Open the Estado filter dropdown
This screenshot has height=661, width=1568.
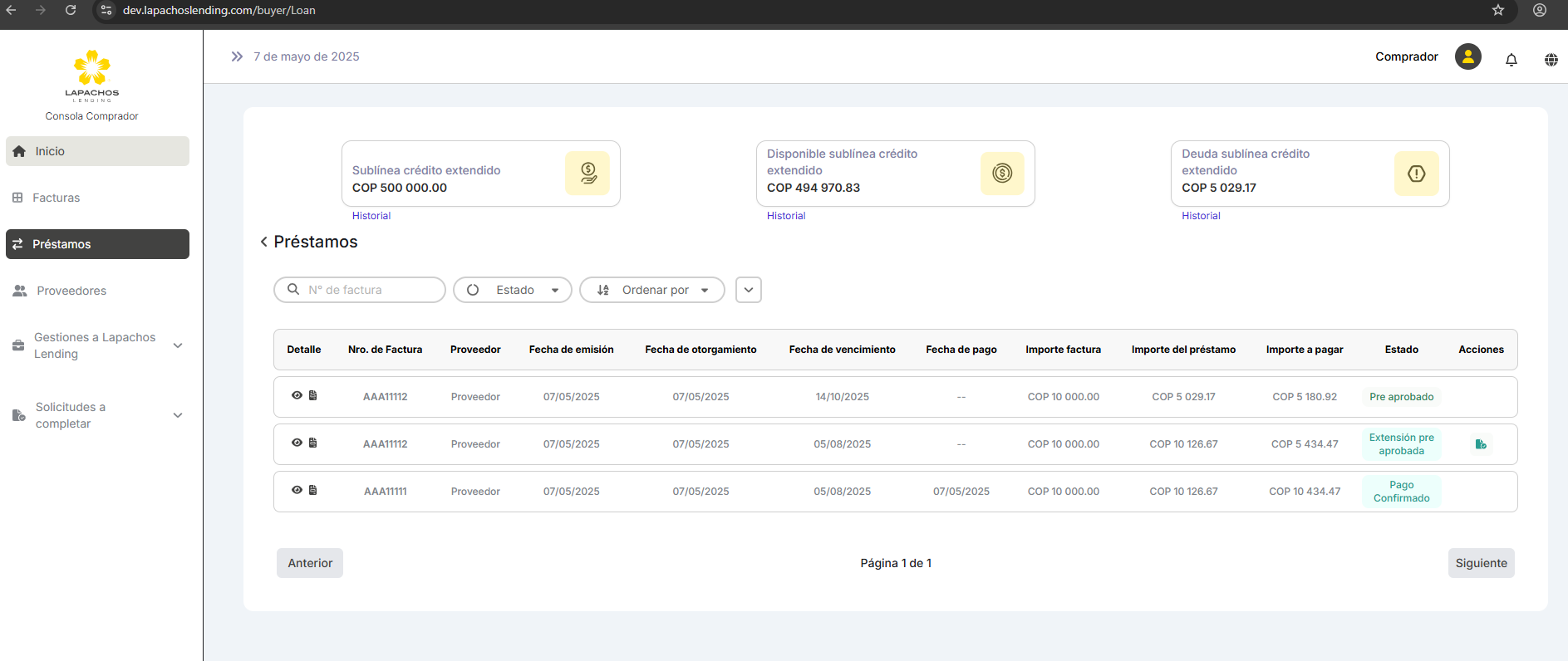[512, 290]
